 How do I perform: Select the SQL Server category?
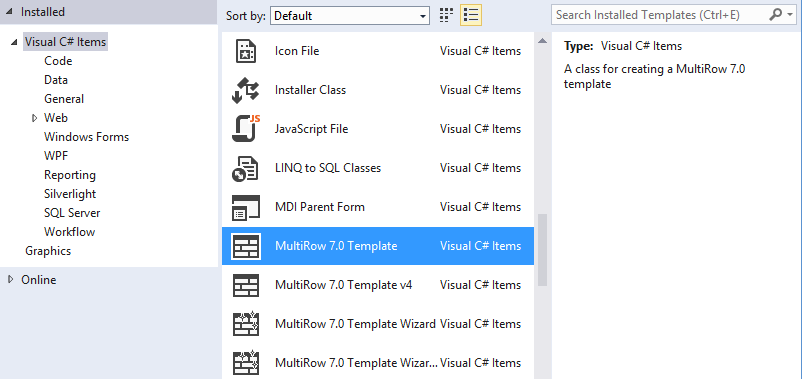click(72, 213)
